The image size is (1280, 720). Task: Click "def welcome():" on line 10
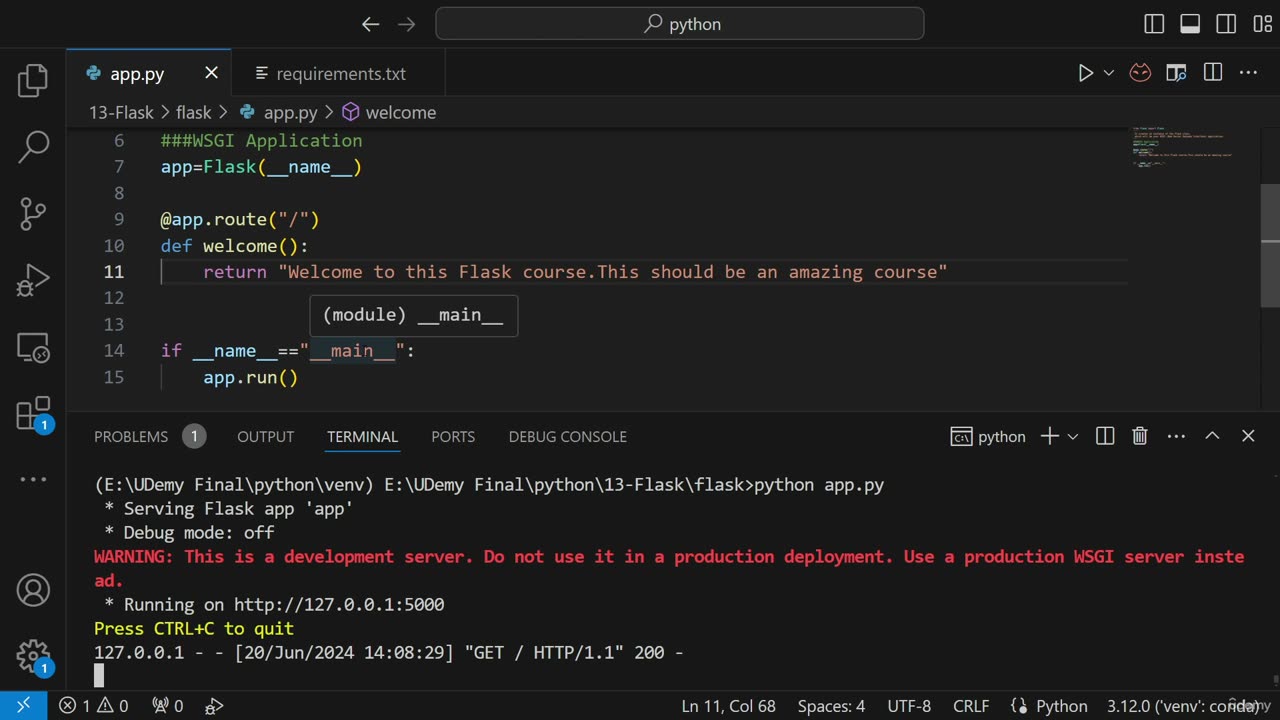tap(235, 246)
